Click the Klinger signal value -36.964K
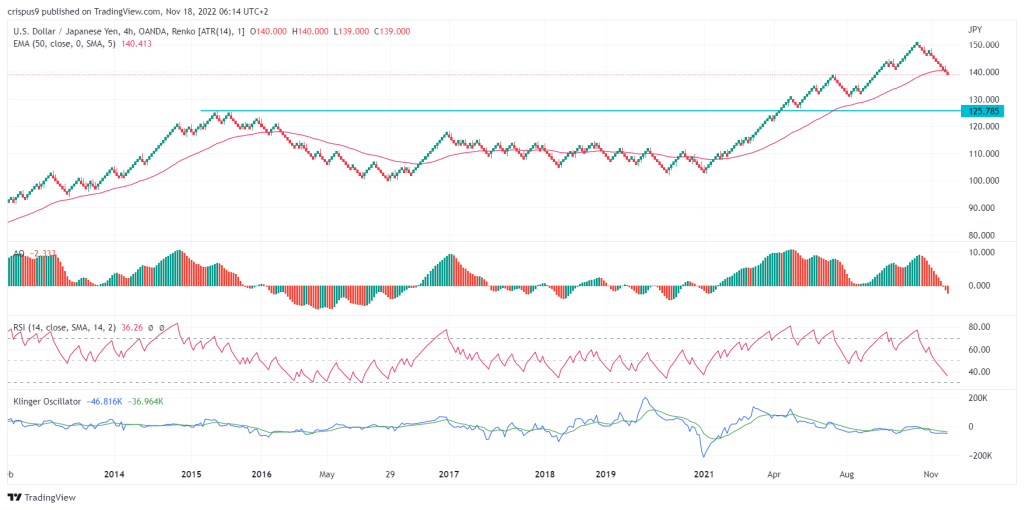 (x=144, y=401)
